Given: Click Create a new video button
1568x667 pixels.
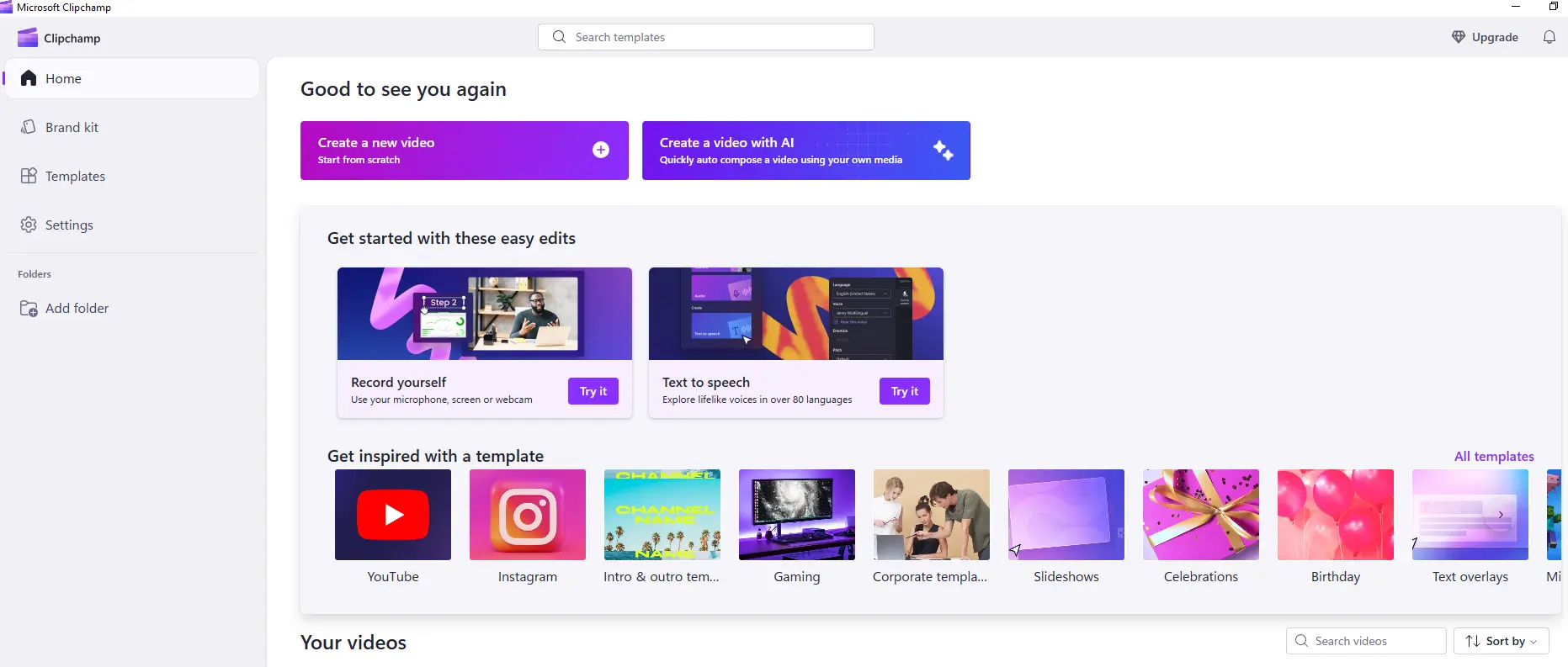Looking at the screenshot, I should pos(465,151).
